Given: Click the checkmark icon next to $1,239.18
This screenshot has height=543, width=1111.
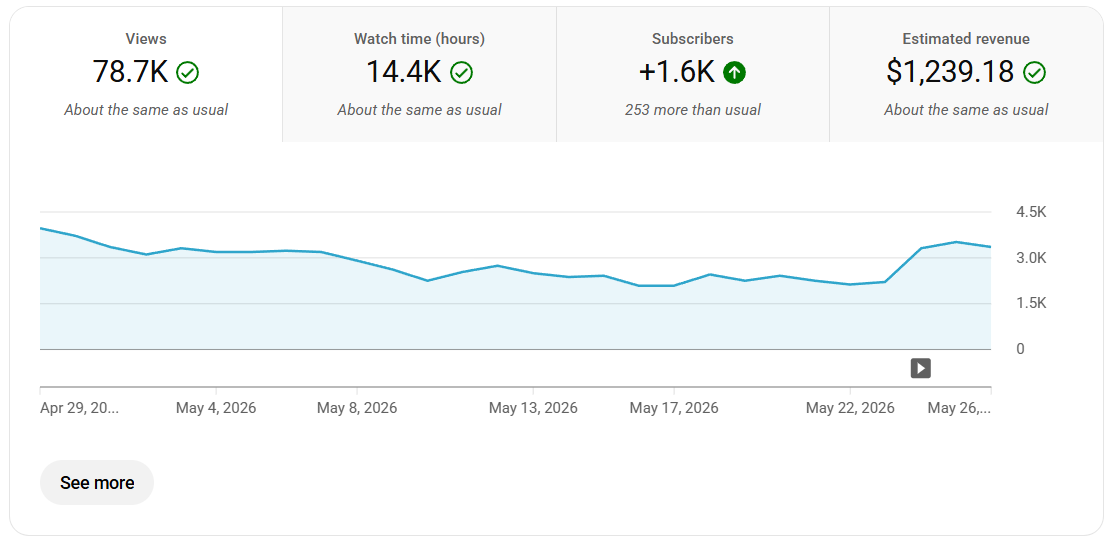Looking at the screenshot, I should 1034,72.
